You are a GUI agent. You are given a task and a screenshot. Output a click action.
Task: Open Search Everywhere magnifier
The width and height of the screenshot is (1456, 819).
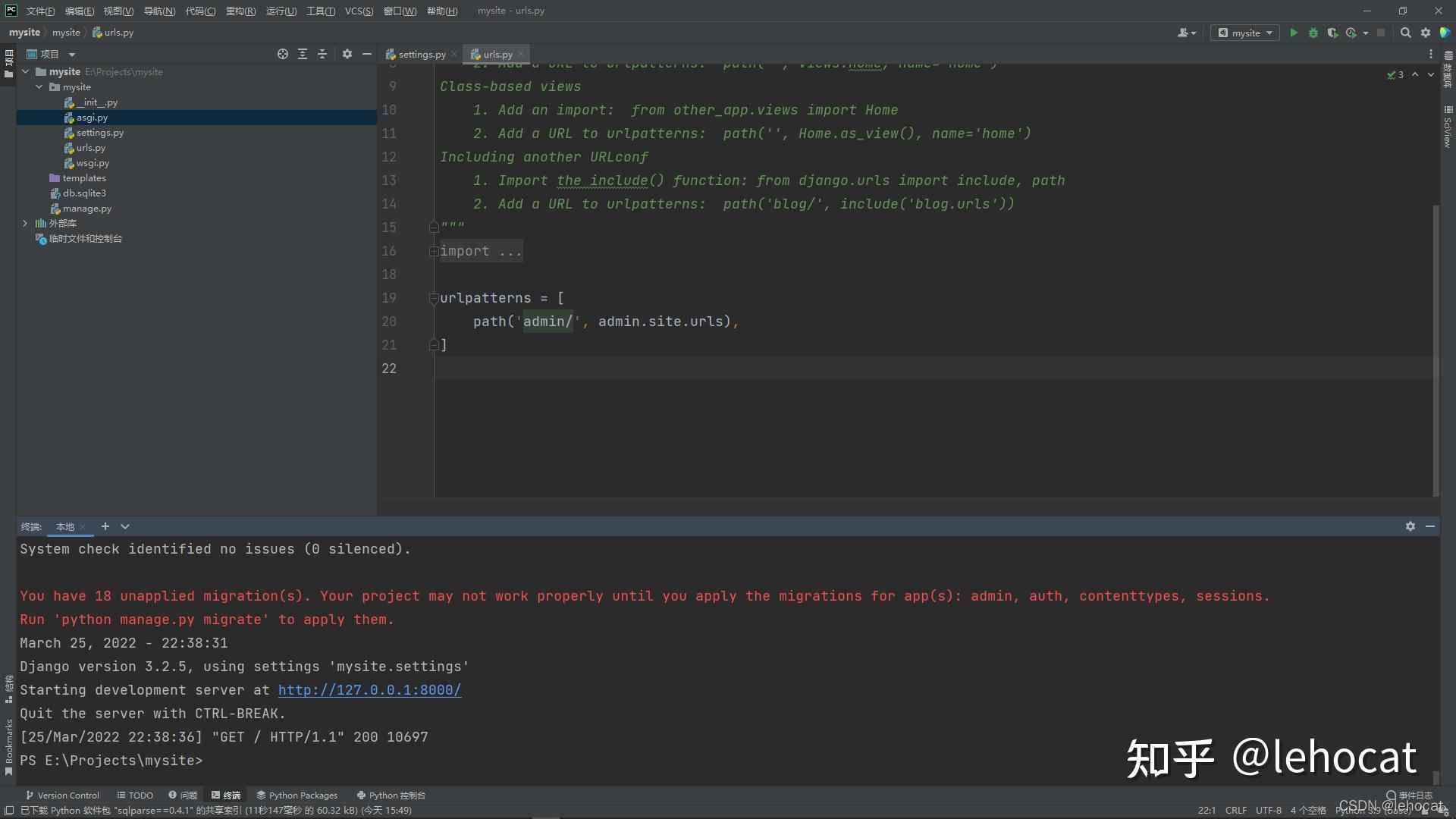1407,33
